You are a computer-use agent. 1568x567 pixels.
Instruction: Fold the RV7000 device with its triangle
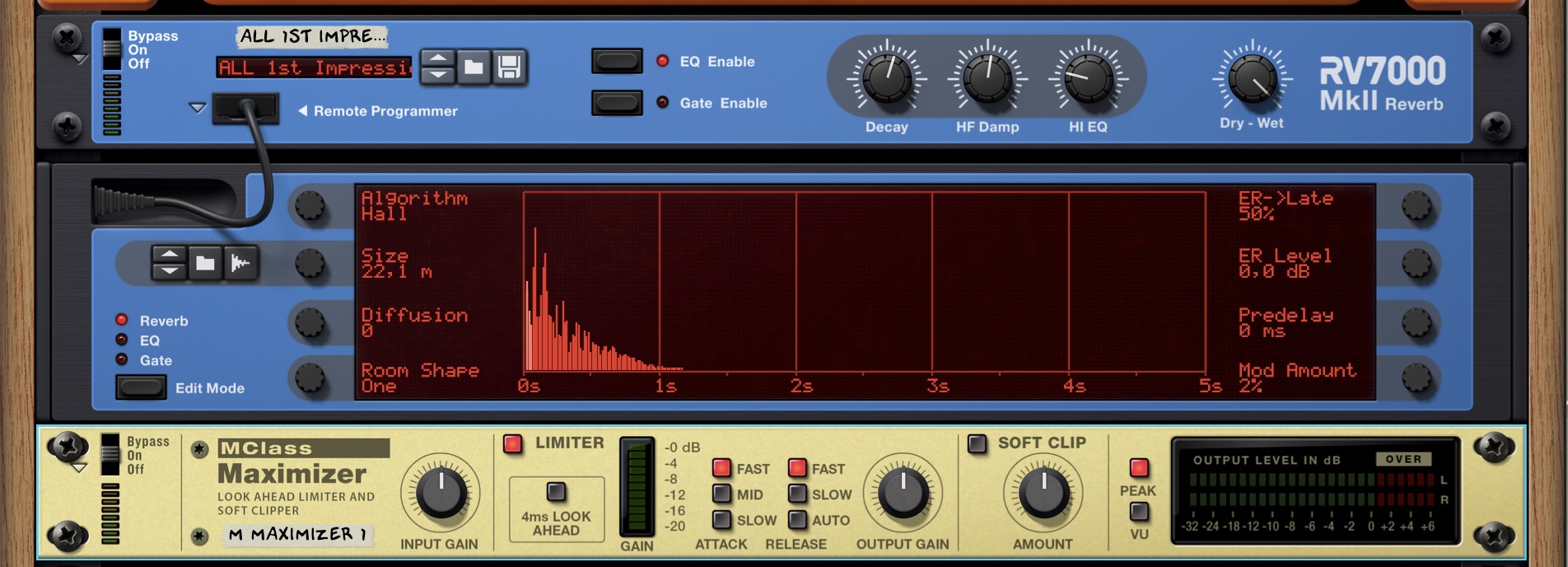[x=79, y=59]
